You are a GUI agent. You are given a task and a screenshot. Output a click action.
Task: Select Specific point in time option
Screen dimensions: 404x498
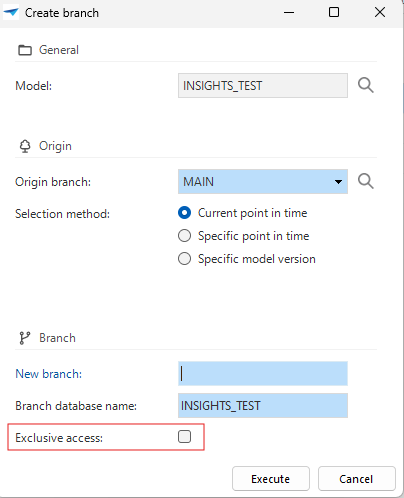[x=184, y=236]
